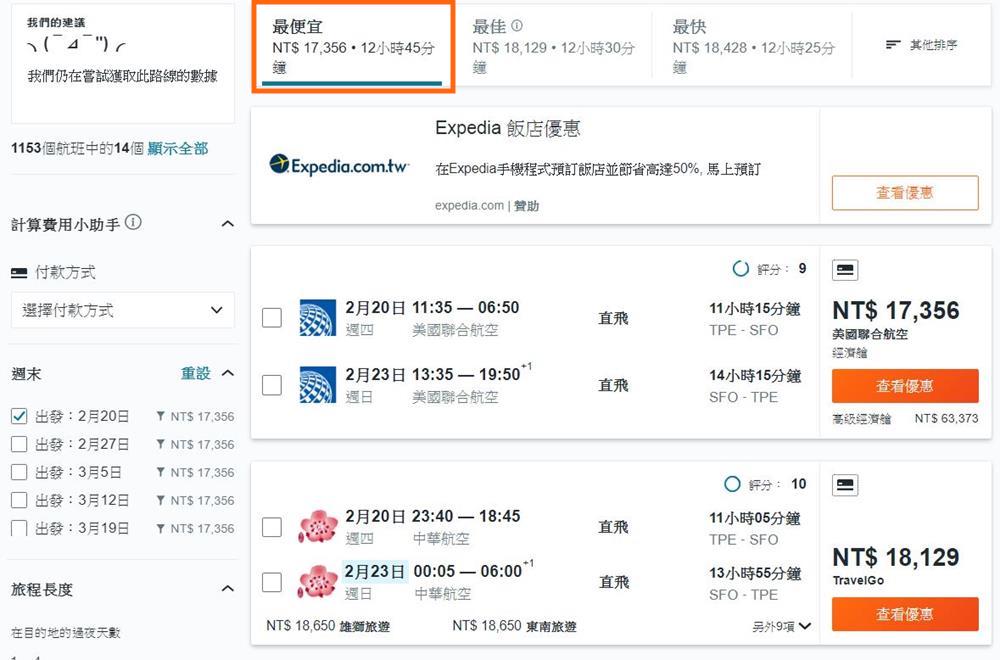1000x660 pixels.
Task: Collapse the 旅程長度 section
Action: tap(227, 590)
